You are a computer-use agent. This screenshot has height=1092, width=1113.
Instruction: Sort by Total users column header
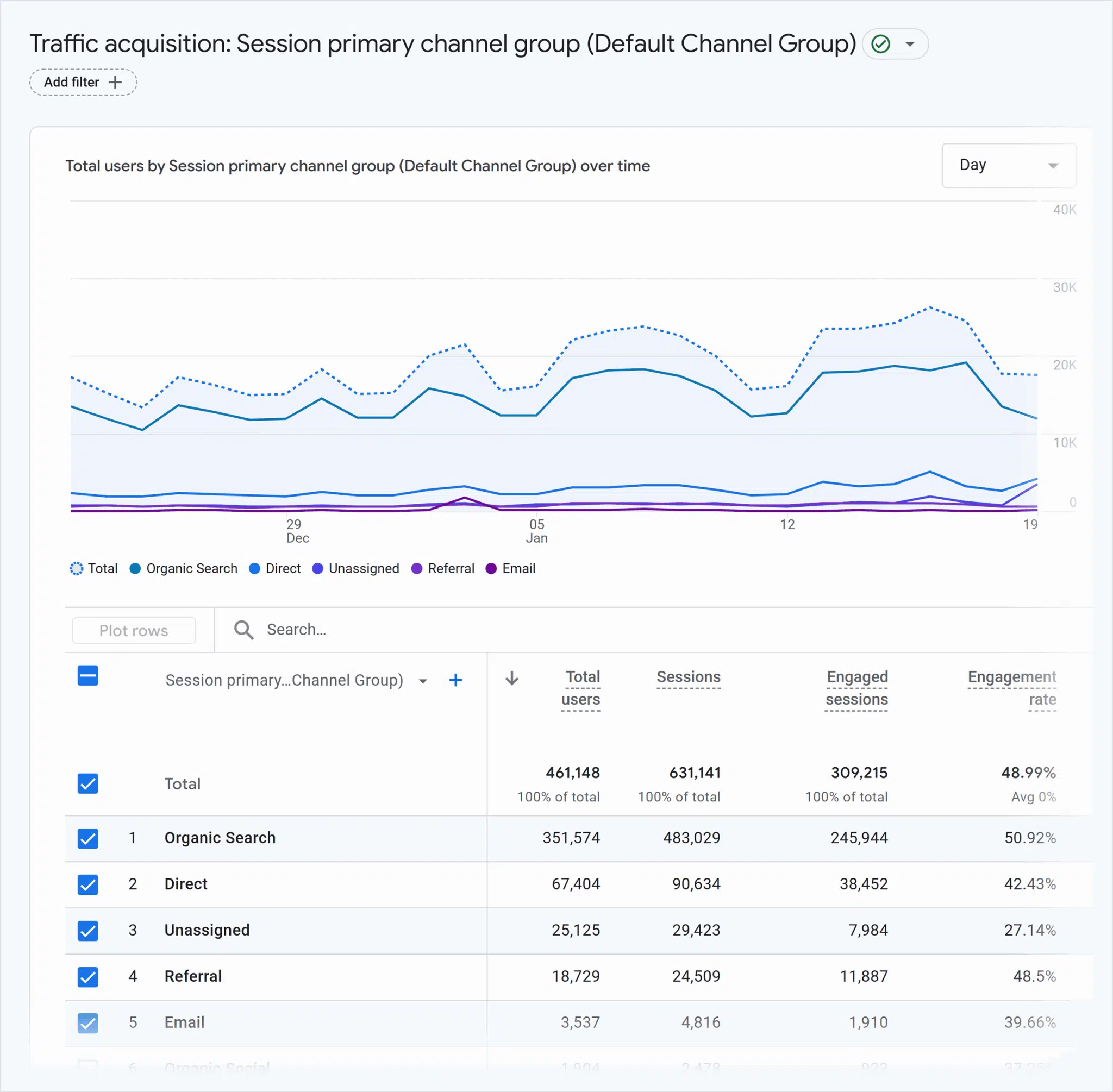pyautogui.click(x=580, y=688)
